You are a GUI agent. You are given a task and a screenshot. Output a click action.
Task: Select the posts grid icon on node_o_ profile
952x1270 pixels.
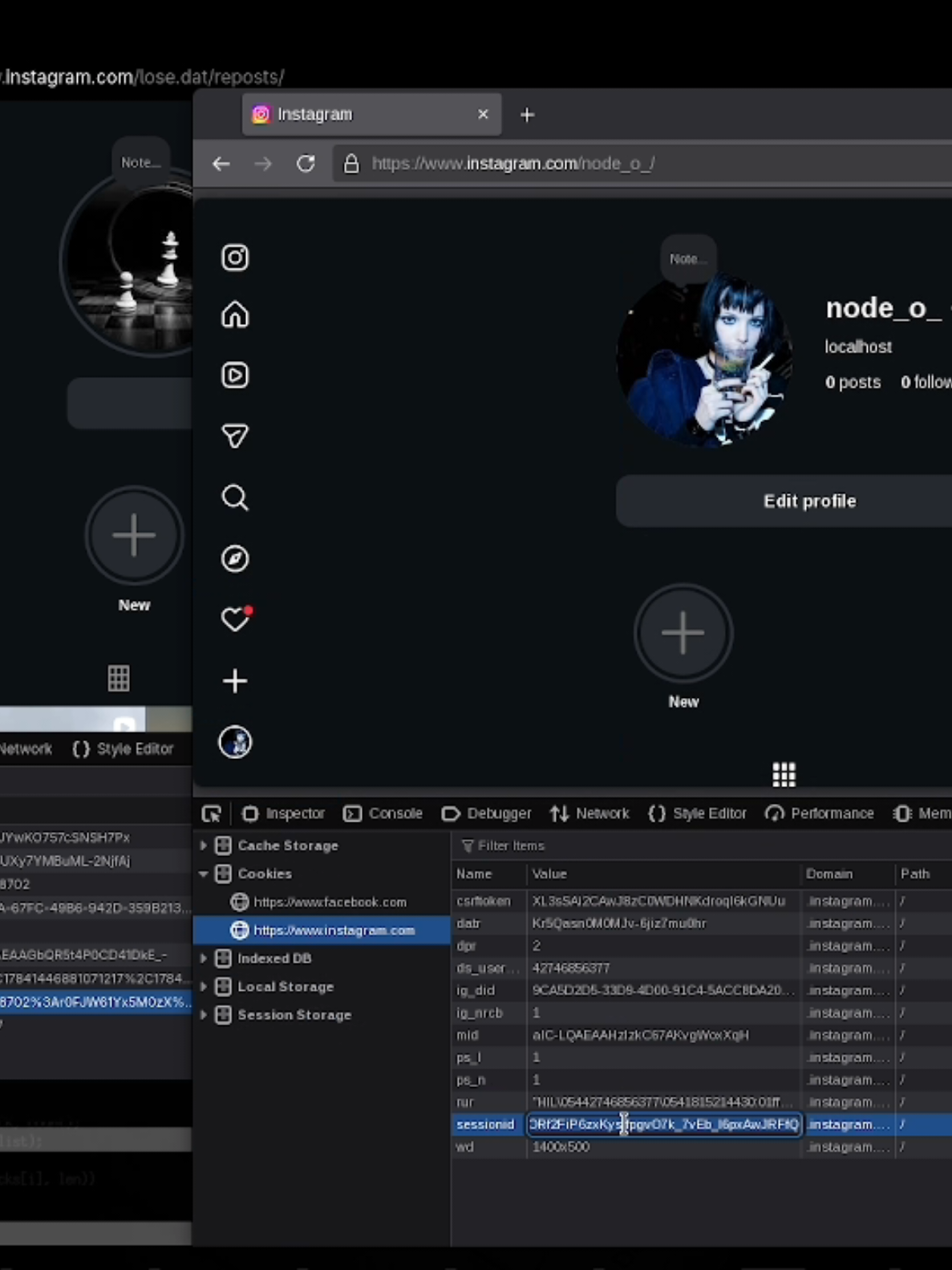(784, 774)
